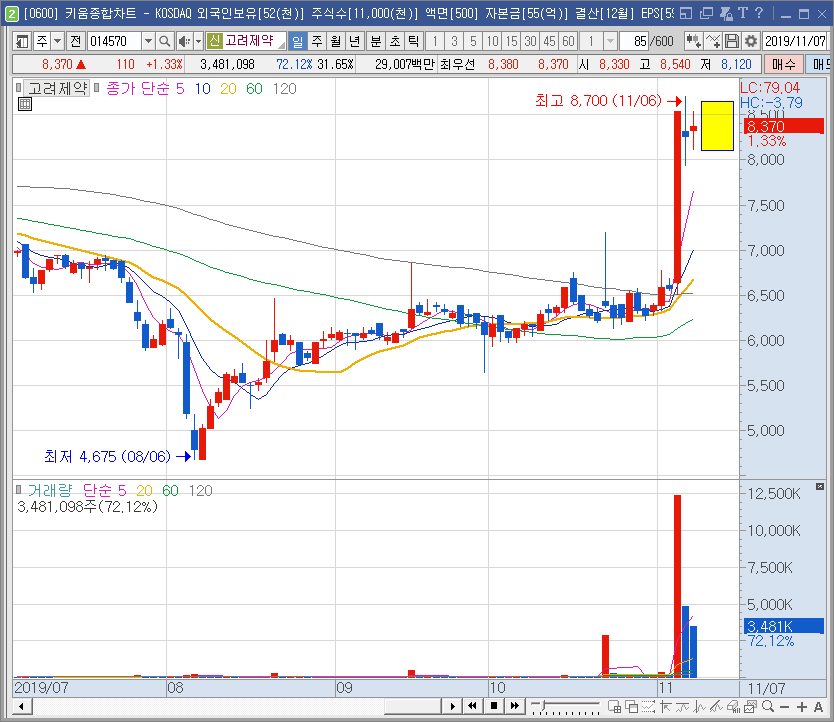
Task: Click the stock code input field
Action: [115, 41]
